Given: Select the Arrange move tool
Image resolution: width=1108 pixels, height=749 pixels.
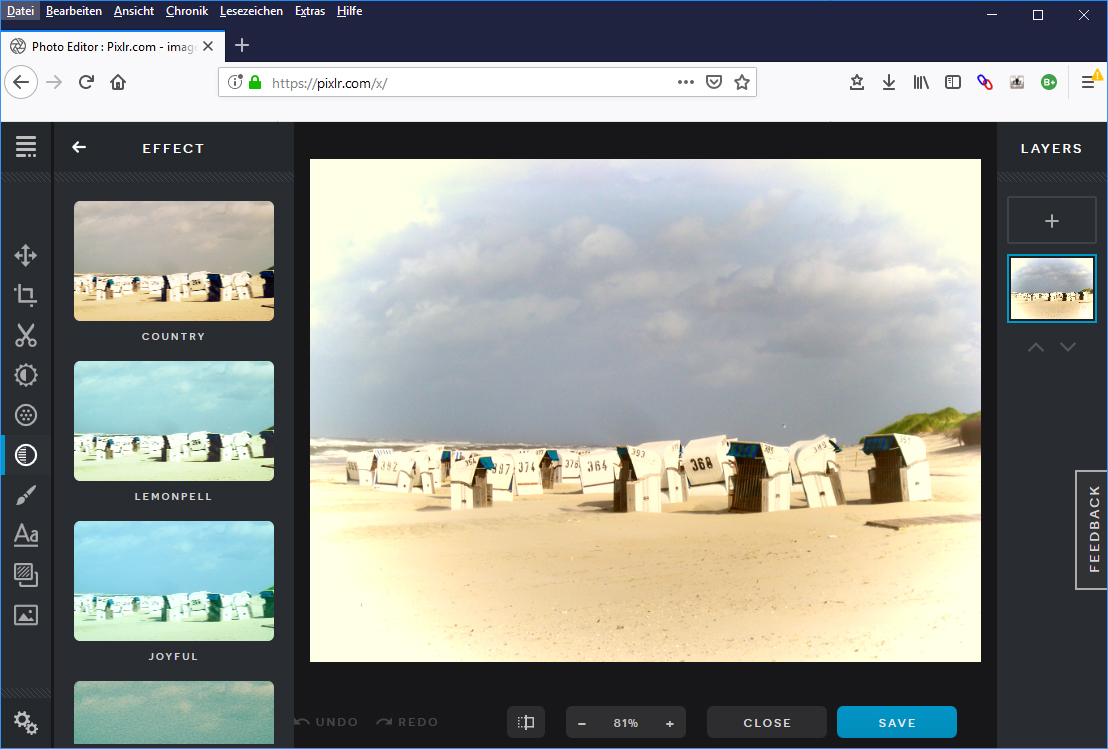Looking at the screenshot, I should click(x=26, y=255).
